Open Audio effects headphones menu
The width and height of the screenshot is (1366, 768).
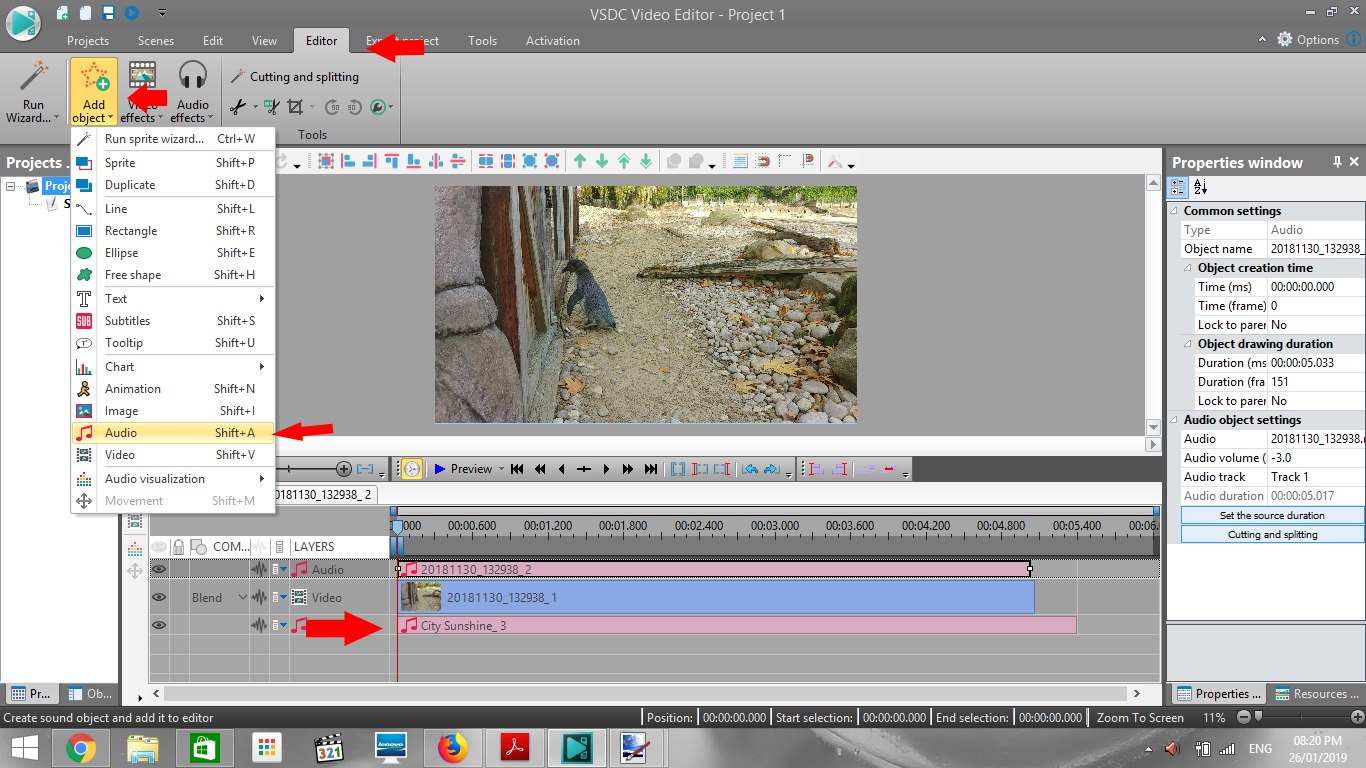pos(192,92)
